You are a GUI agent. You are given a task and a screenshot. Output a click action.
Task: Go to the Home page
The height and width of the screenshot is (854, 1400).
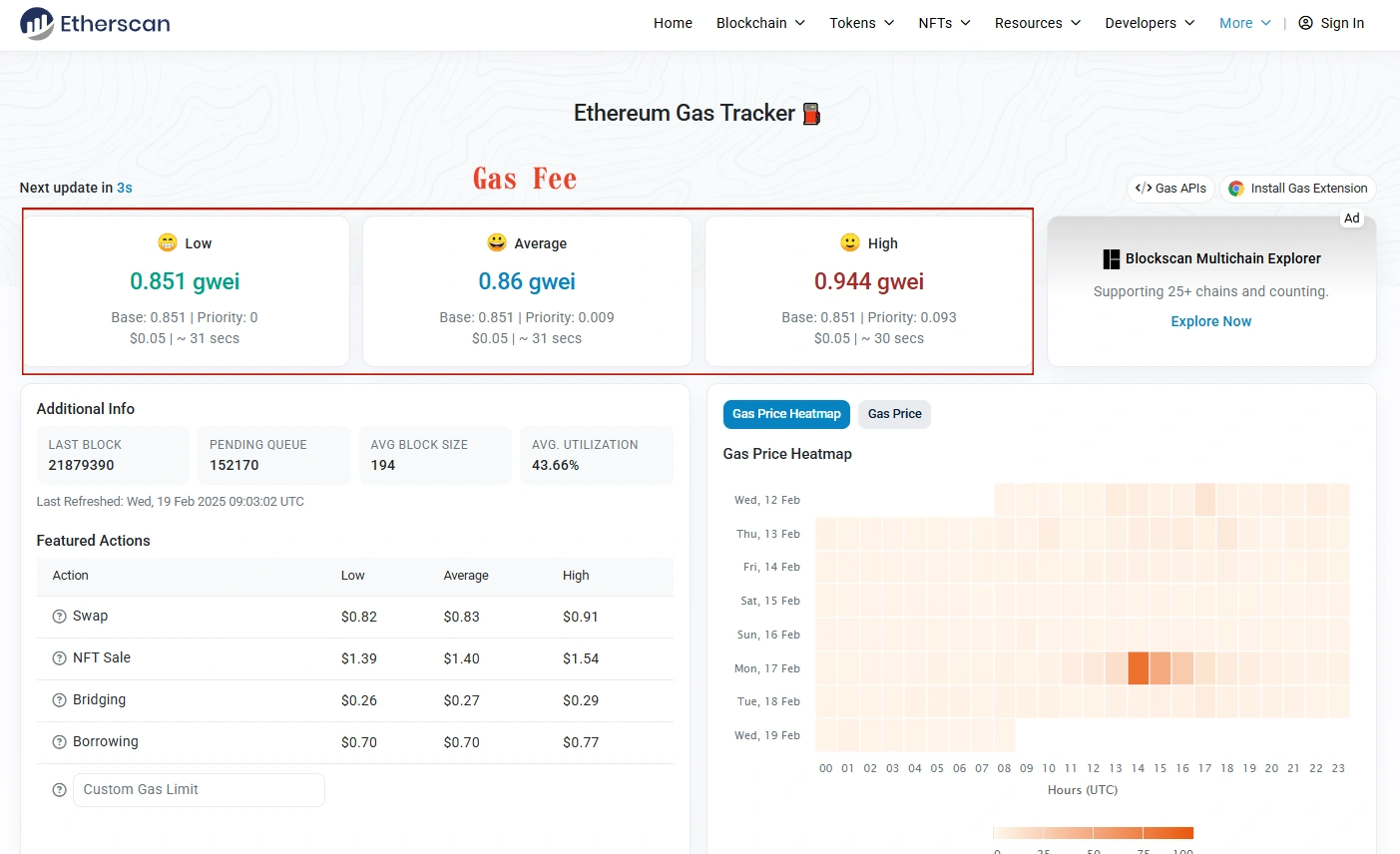click(673, 23)
